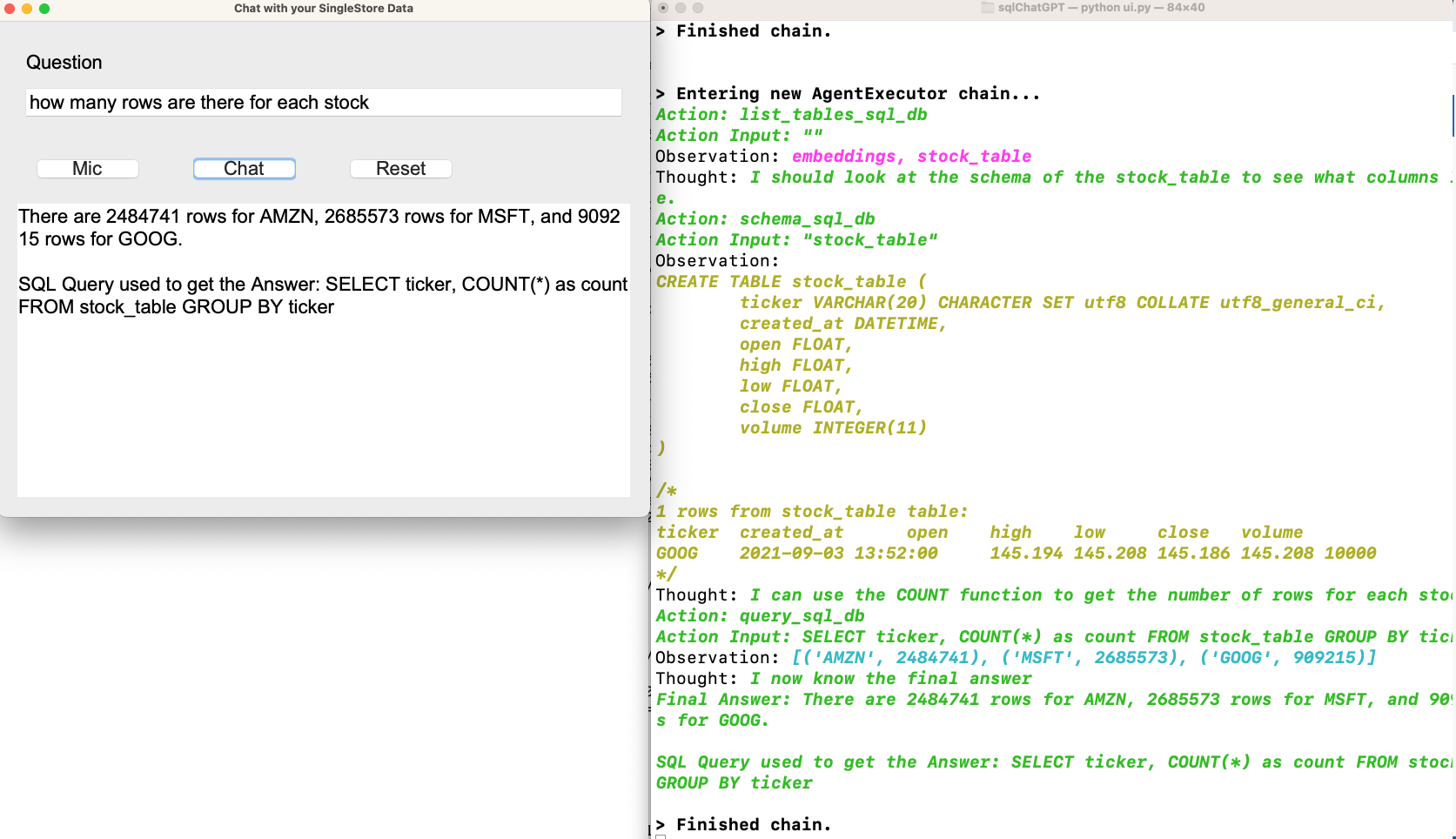Click "Action: query_sql_db" terminal line
The image size is (1456, 839).
coord(760,615)
